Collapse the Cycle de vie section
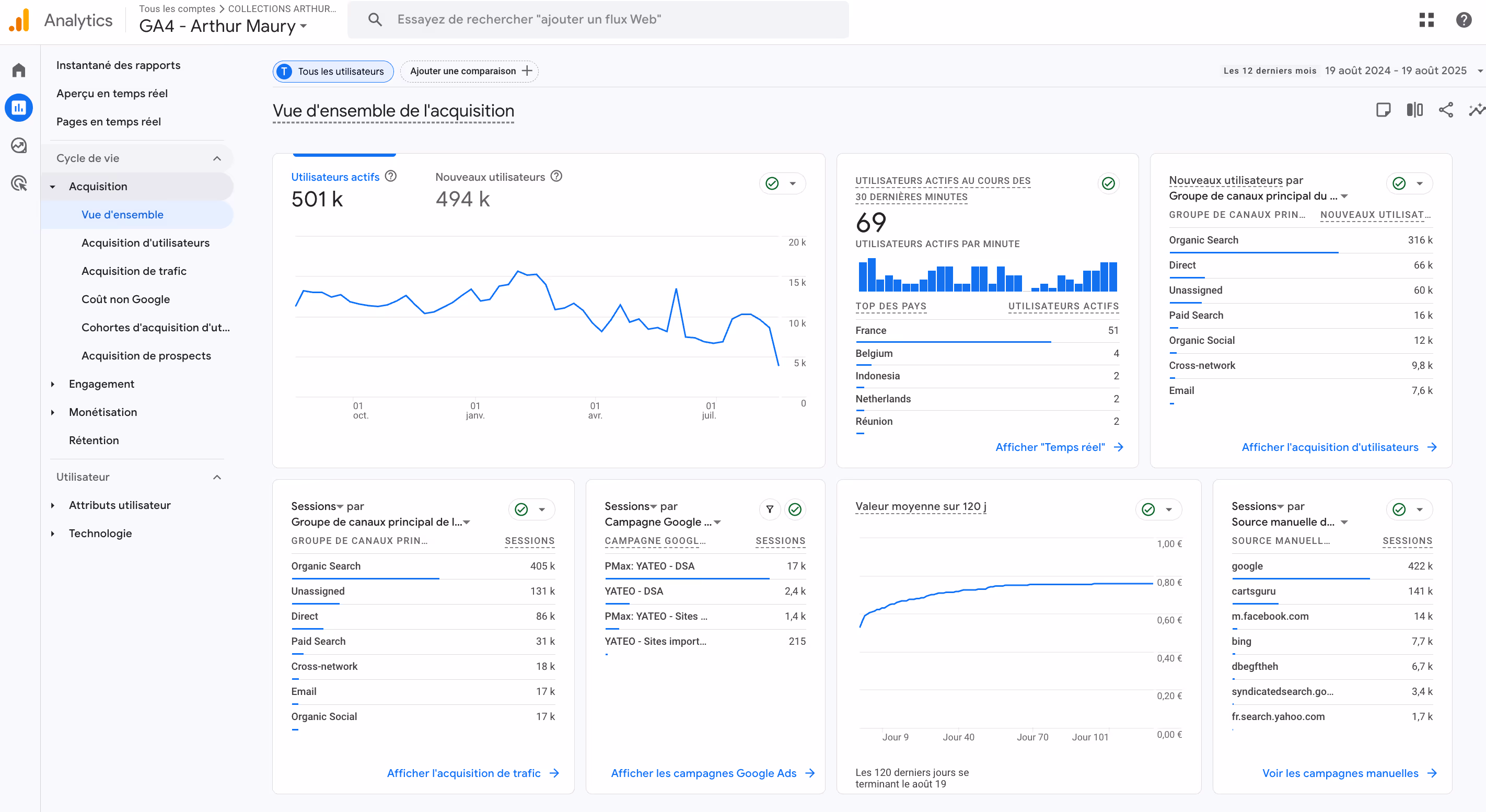 [x=217, y=159]
